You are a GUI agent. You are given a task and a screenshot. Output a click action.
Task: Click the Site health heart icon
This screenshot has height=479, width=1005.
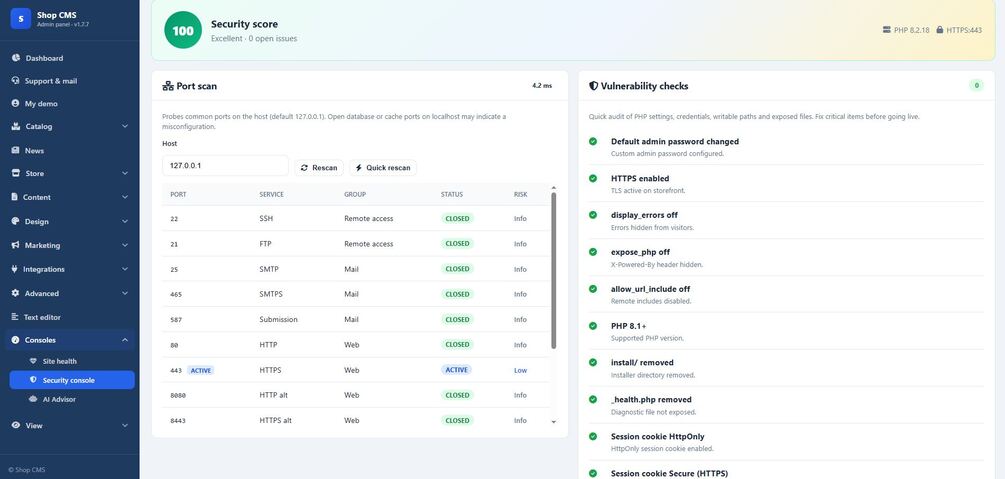tap(33, 361)
